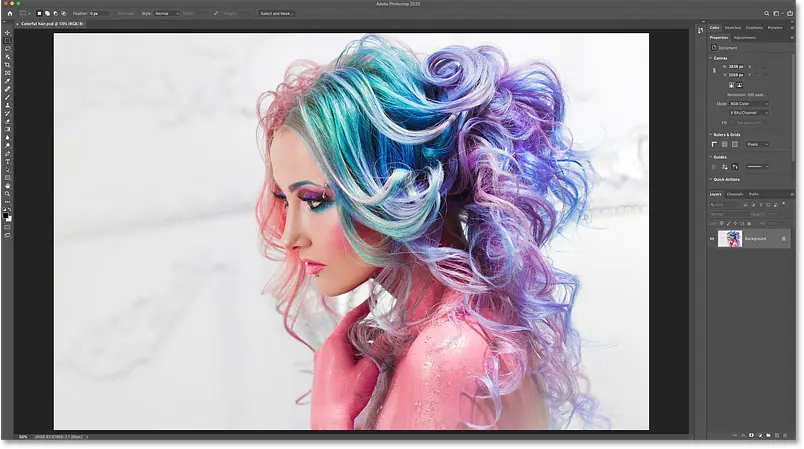
Task: Select the Move tool
Action: [x=7, y=32]
